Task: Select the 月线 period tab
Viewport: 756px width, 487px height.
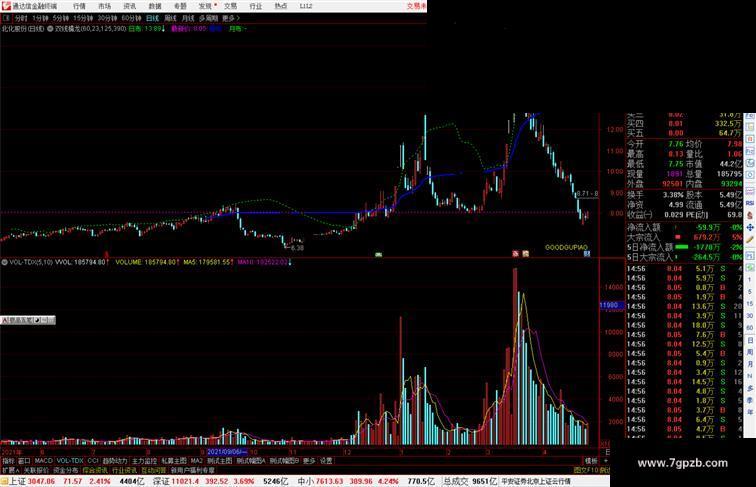Action: [188, 18]
